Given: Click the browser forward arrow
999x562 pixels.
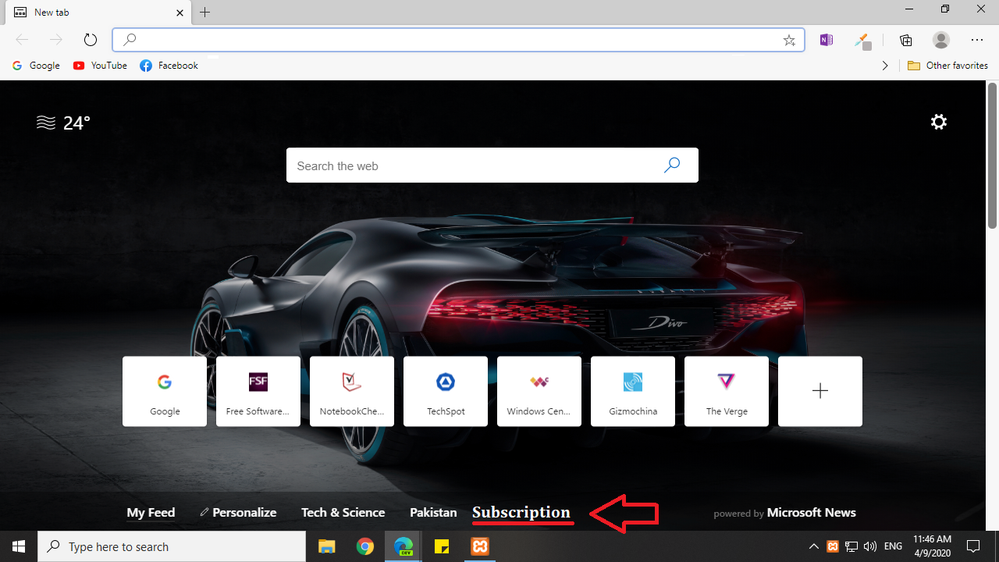Looking at the screenshot, I should pos(56,40).
